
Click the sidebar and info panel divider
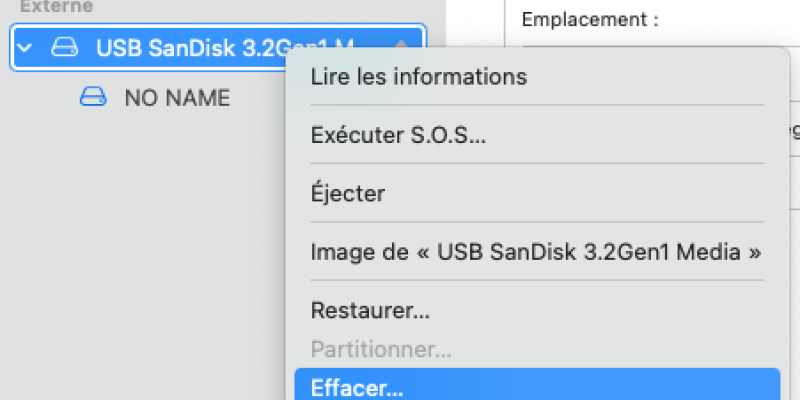[446, 23]
